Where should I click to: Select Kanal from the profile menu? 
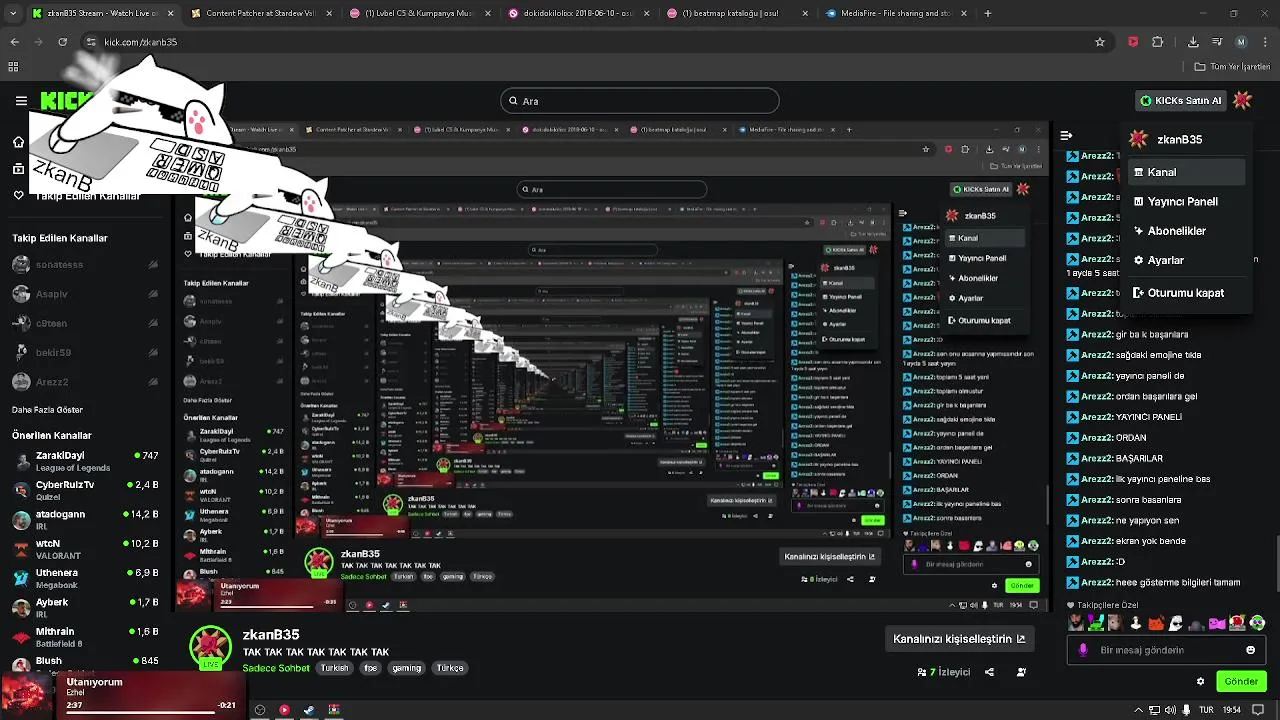(x=1186, y=172)
